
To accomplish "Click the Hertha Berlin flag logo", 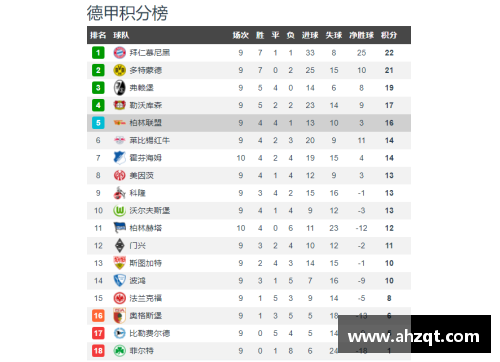I will (119, 228).
